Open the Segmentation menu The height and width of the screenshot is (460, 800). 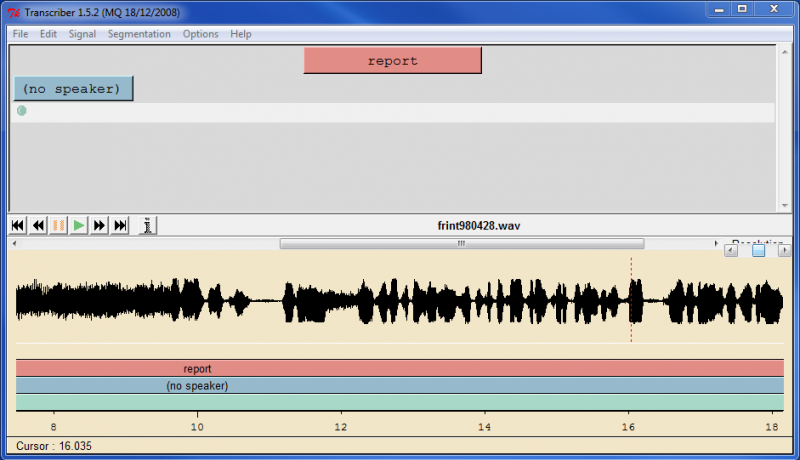[139, 34]
